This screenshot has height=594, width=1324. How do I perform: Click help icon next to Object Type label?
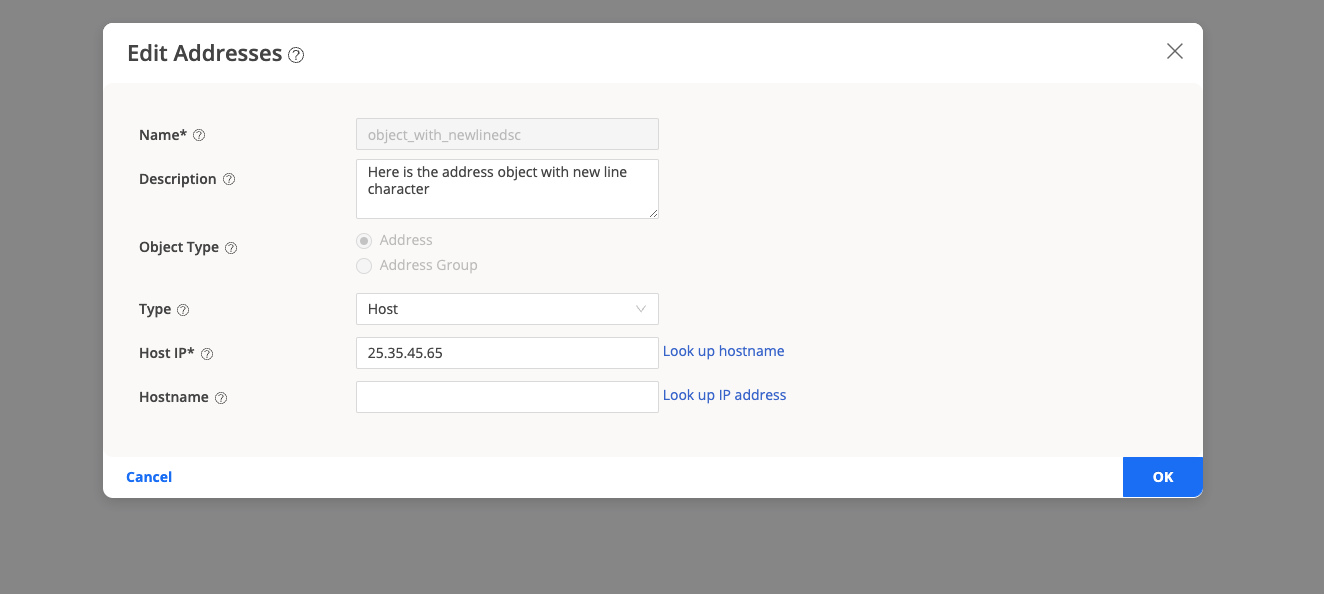click(231, 248)
